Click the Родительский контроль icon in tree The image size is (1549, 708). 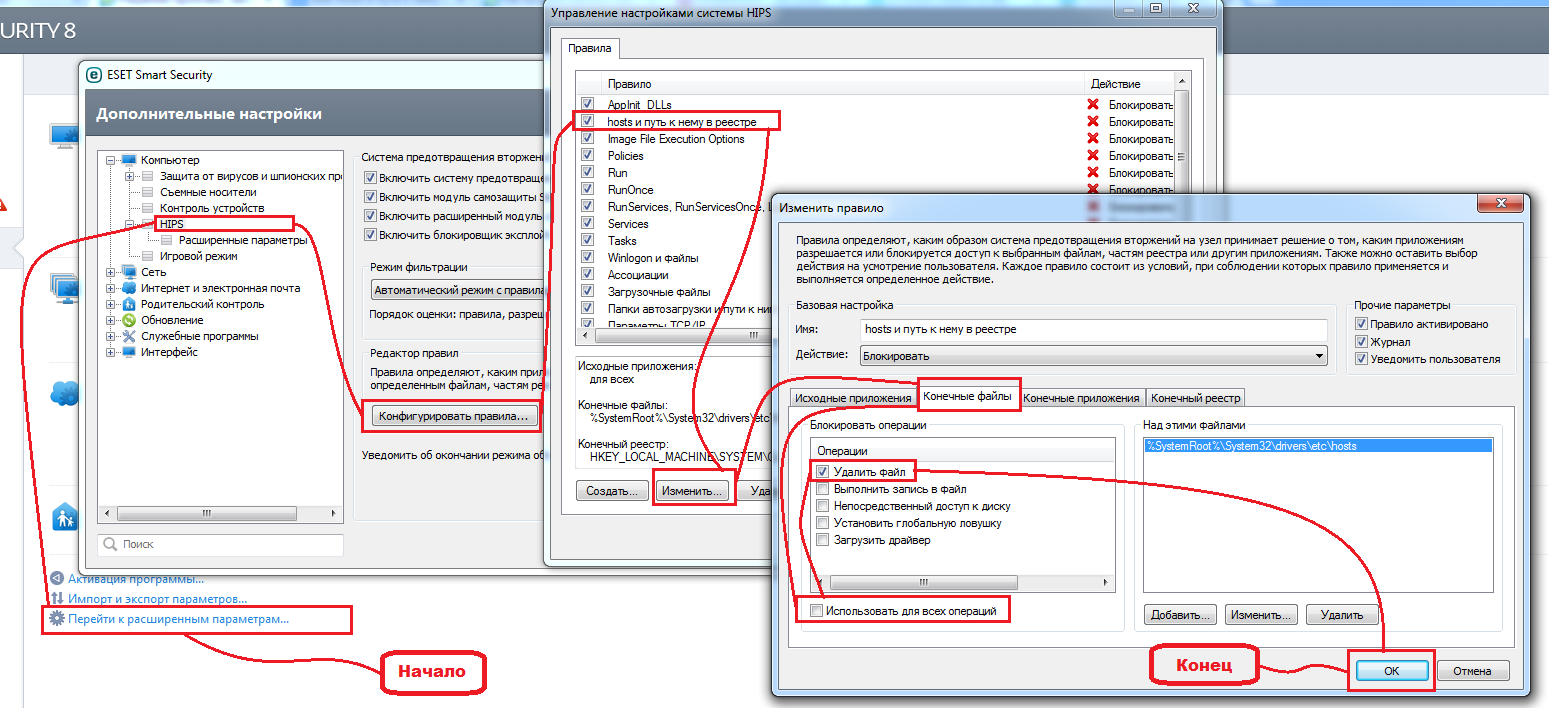click(x=129, y=304)
